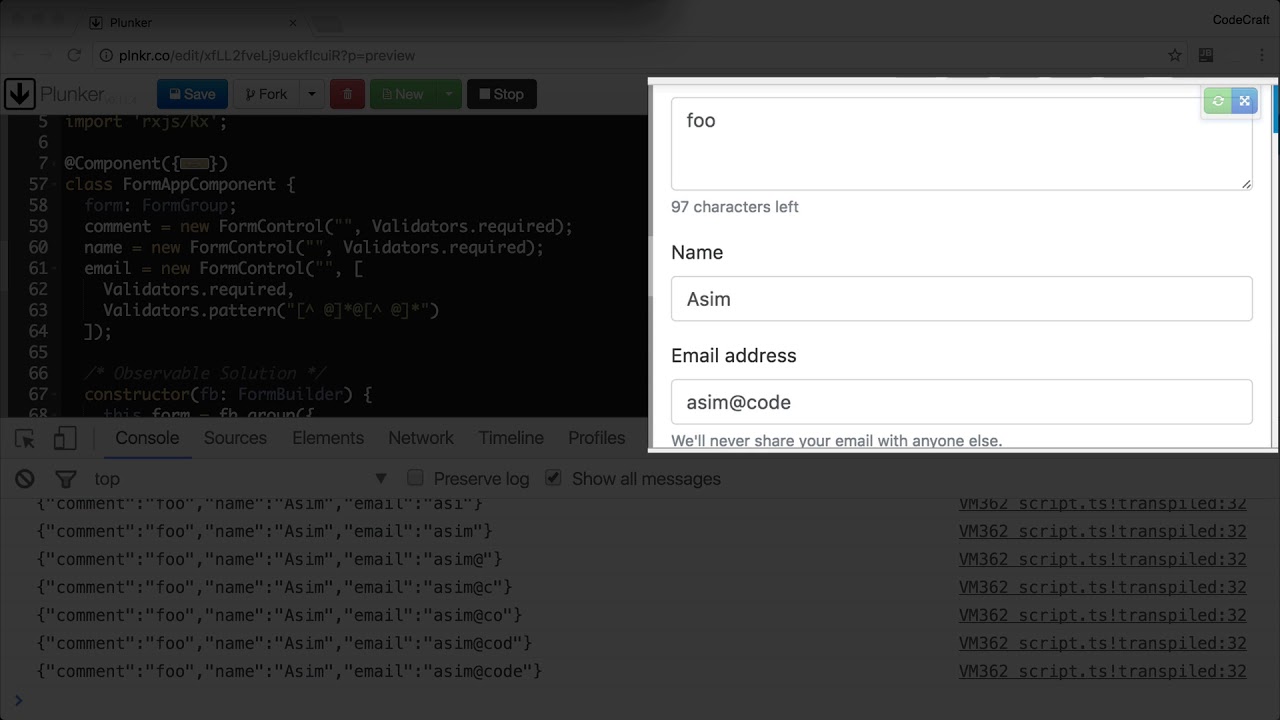
Task: Create a New plunk
Action: point(403,94)
